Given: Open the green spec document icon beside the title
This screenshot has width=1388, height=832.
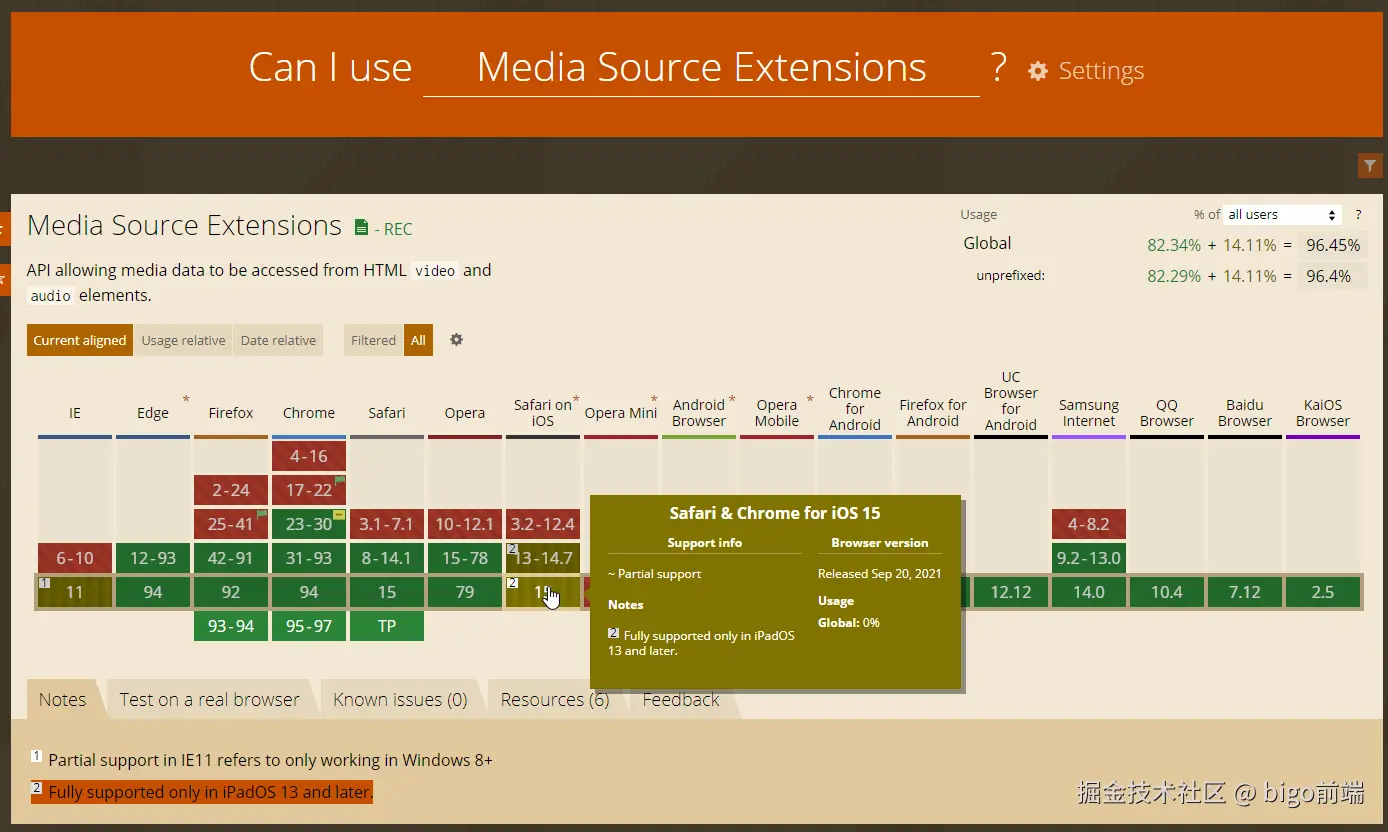Looking at the screenshot, I should pos(360,226).
